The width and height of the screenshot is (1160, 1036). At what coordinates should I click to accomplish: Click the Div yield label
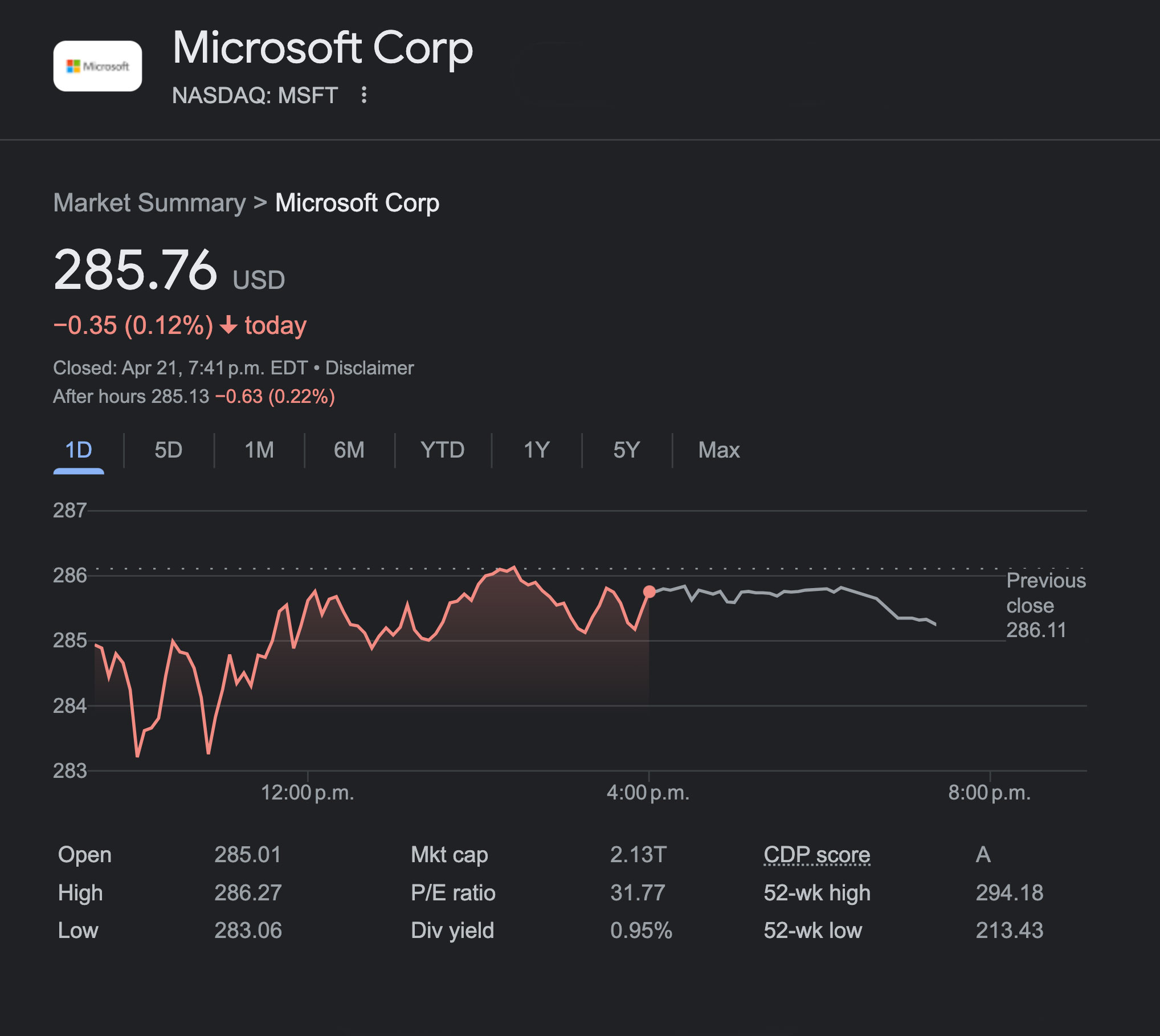[452, 931]
